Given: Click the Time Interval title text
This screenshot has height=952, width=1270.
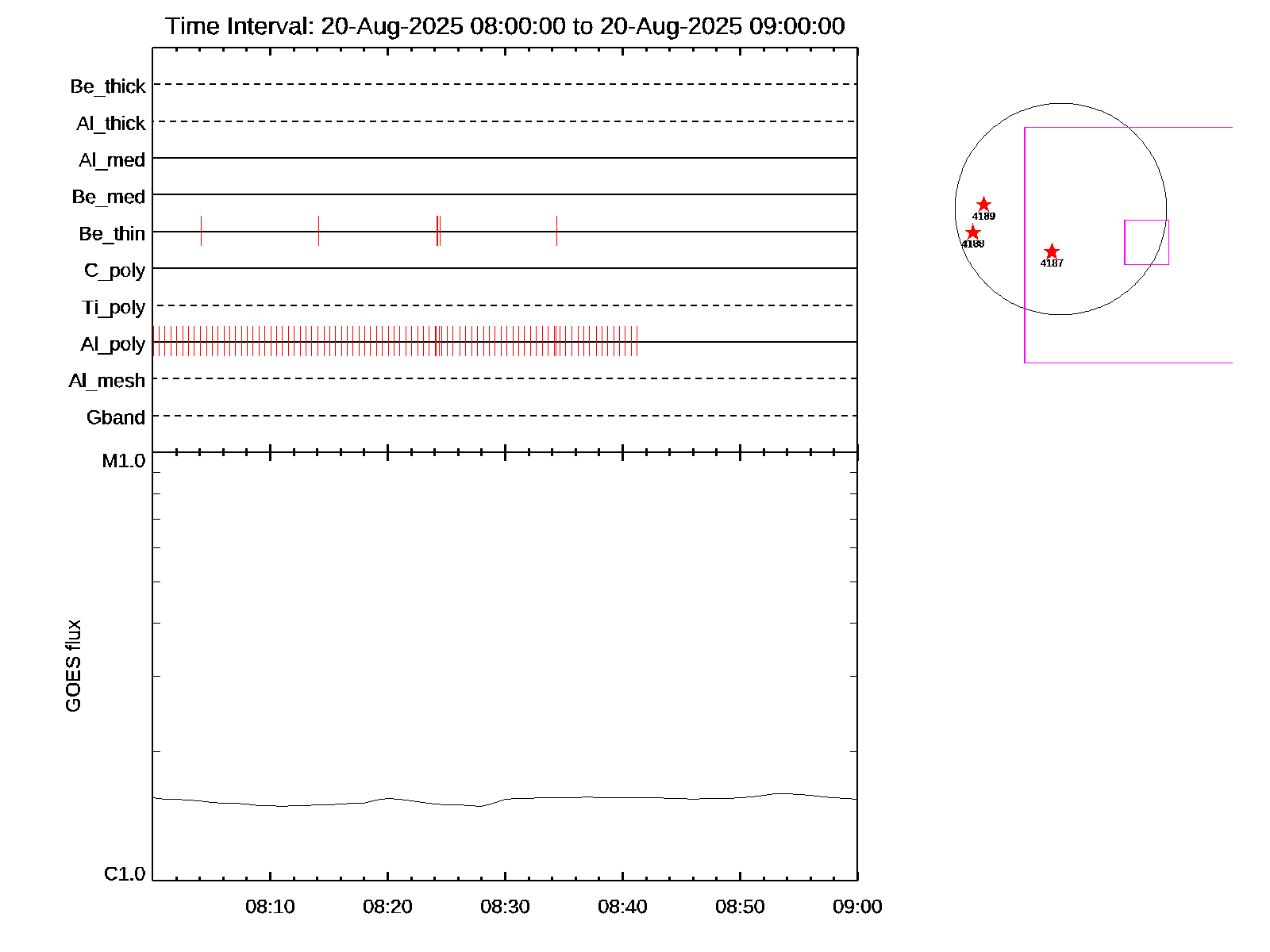Looking at the screenshot, I should pyautogui.click(x=505, y=26).
